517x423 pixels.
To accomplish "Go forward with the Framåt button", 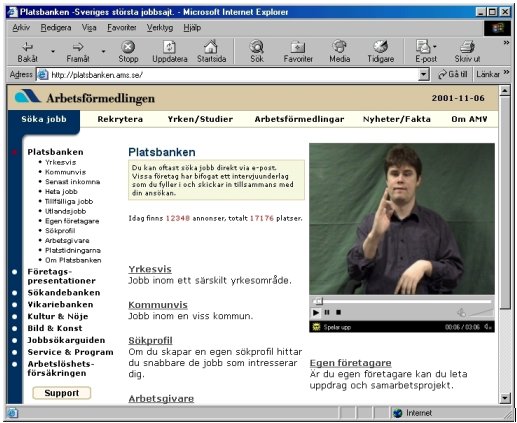I will 78,52.
